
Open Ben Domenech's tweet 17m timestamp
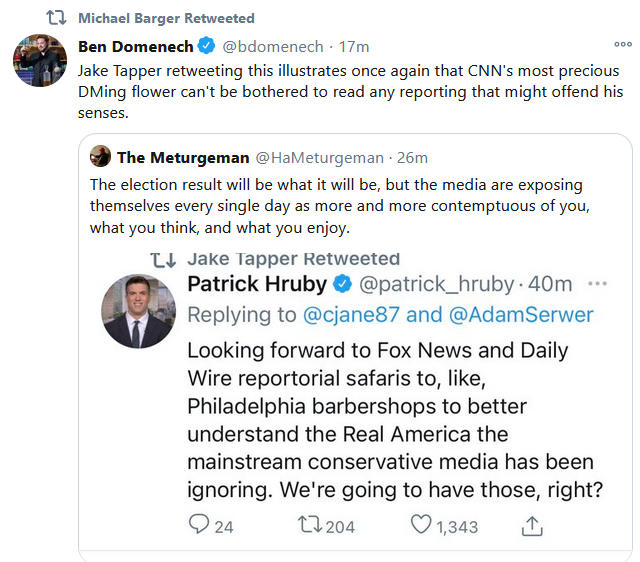pos(355,46)
